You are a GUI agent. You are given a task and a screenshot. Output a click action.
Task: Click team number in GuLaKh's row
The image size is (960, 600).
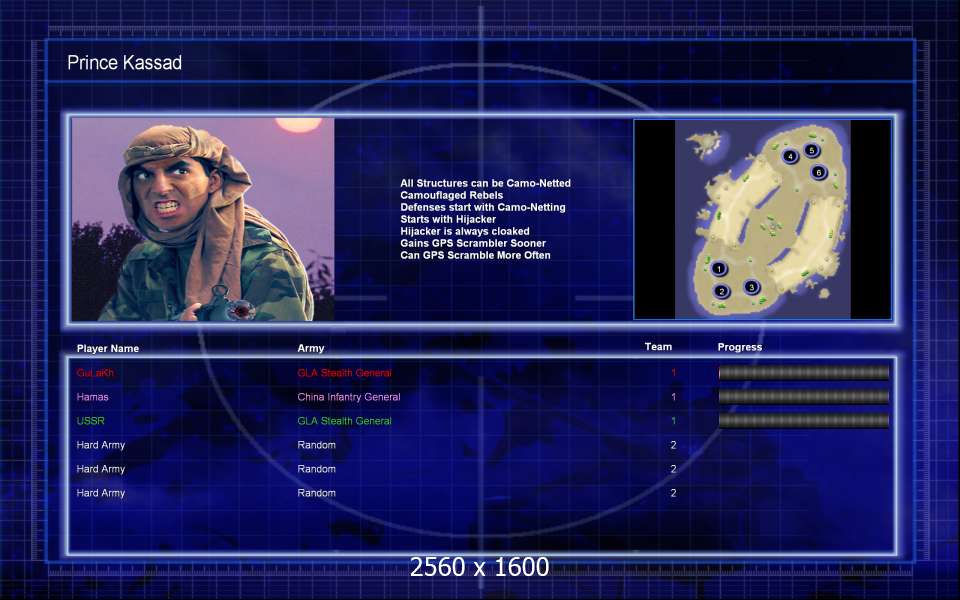click(x=673, y=373)
